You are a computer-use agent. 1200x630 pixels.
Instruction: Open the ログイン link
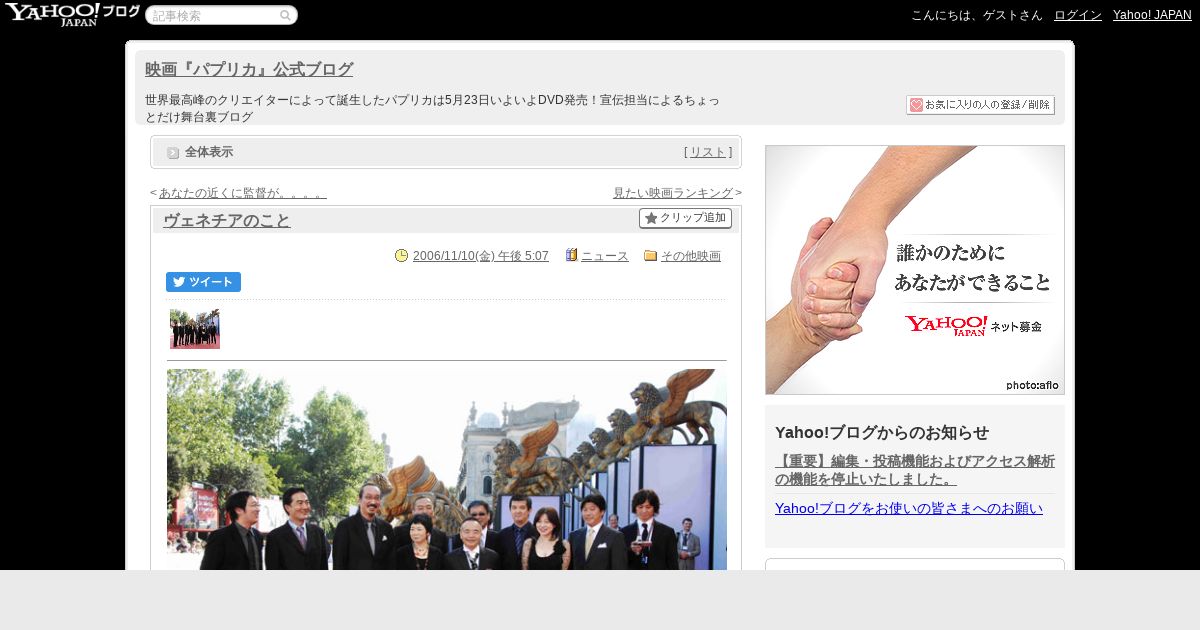(1078, 15)
